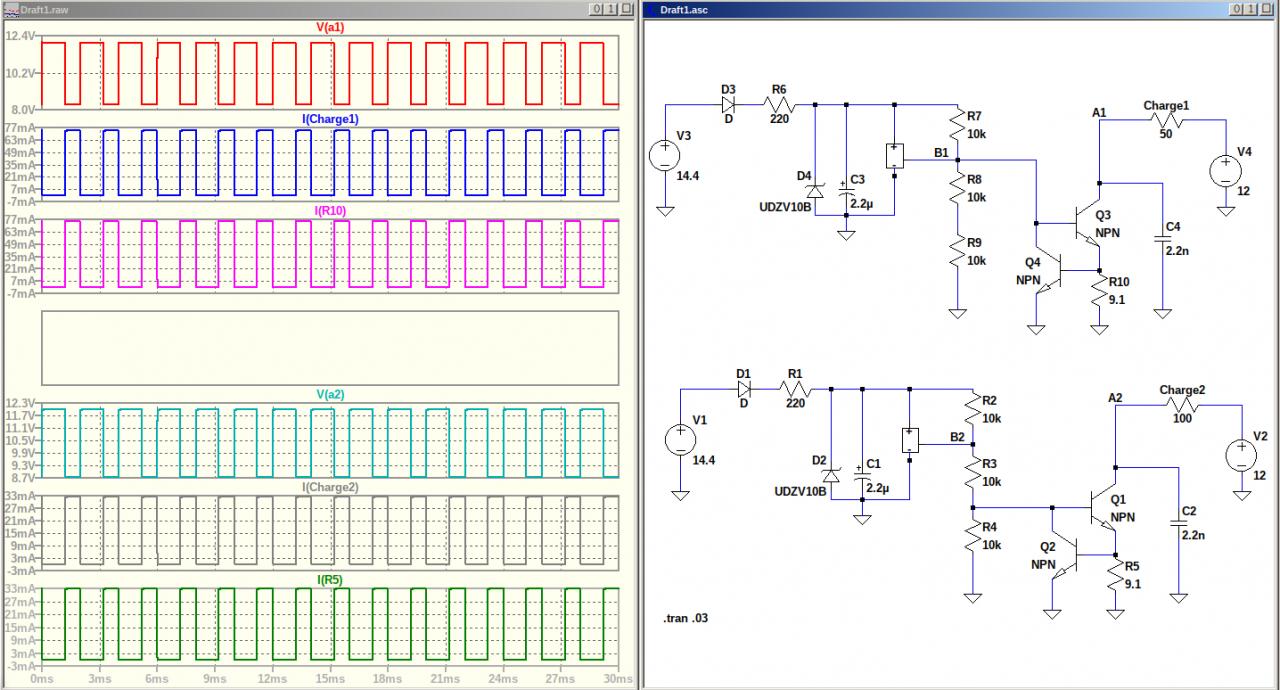
Task: Click the I(Charge1) trace label
Action: coord(330,119)
